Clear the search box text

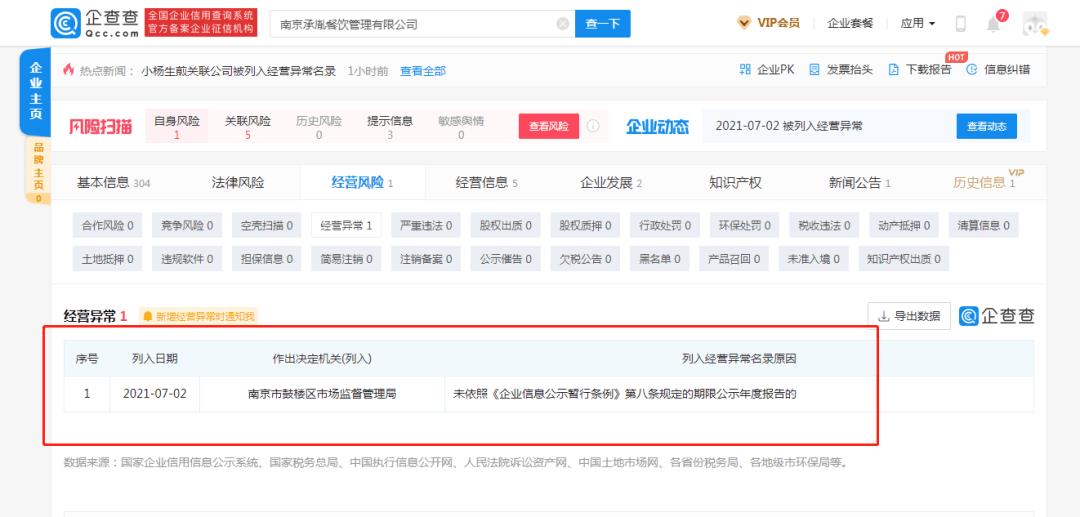pyautogui.click(x=563, y=24)
